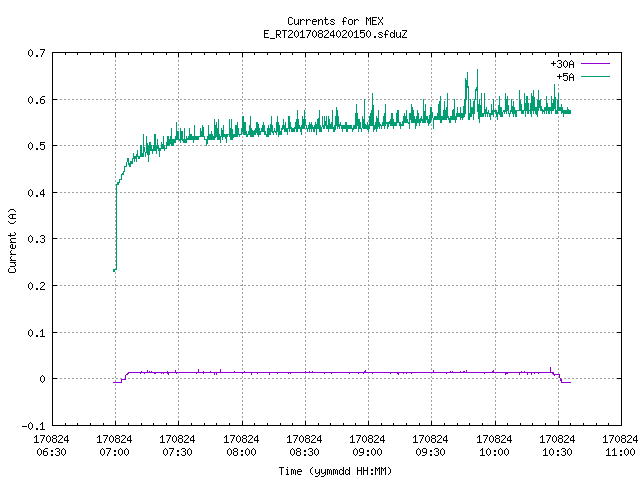Screen dimensions: 640x480
Task: Click the 11:00 x-axis time label
Action: pyautogui.click(x=620, y=452)
